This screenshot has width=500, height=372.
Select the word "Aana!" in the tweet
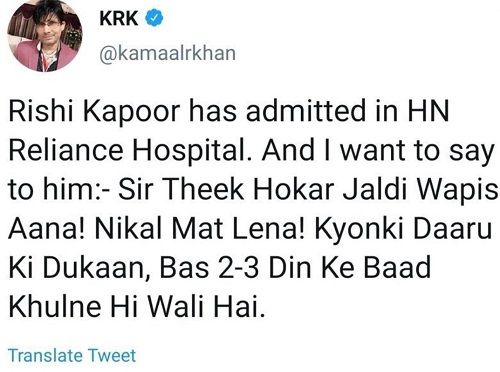[x=47, y=229]
